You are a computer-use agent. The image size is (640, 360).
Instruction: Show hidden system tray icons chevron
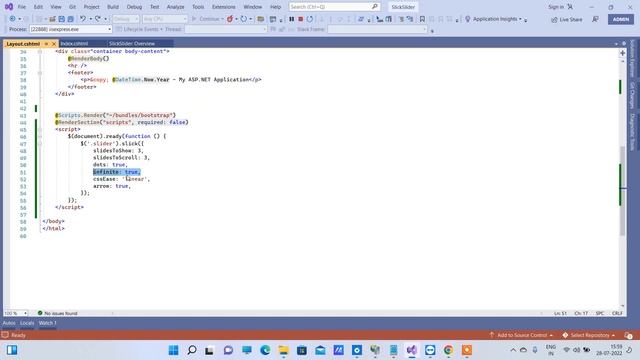(513, 350)
